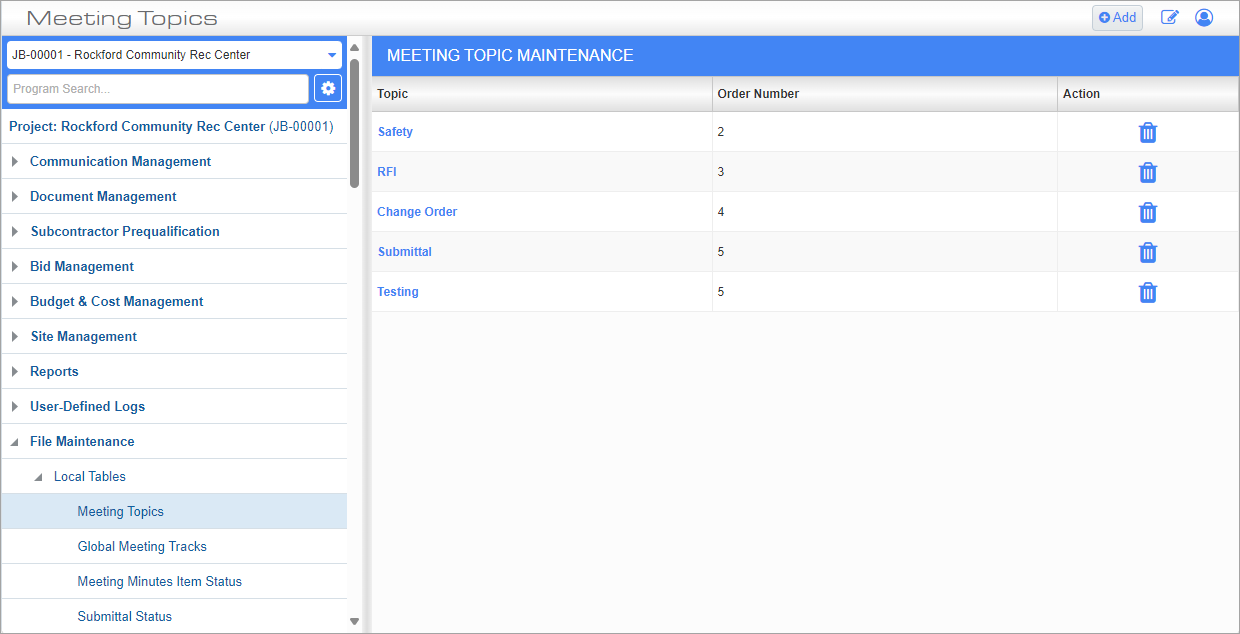This screenshot has height=634, width=1240.
Task: Click the Program Search input field
Action: (158, 89)
